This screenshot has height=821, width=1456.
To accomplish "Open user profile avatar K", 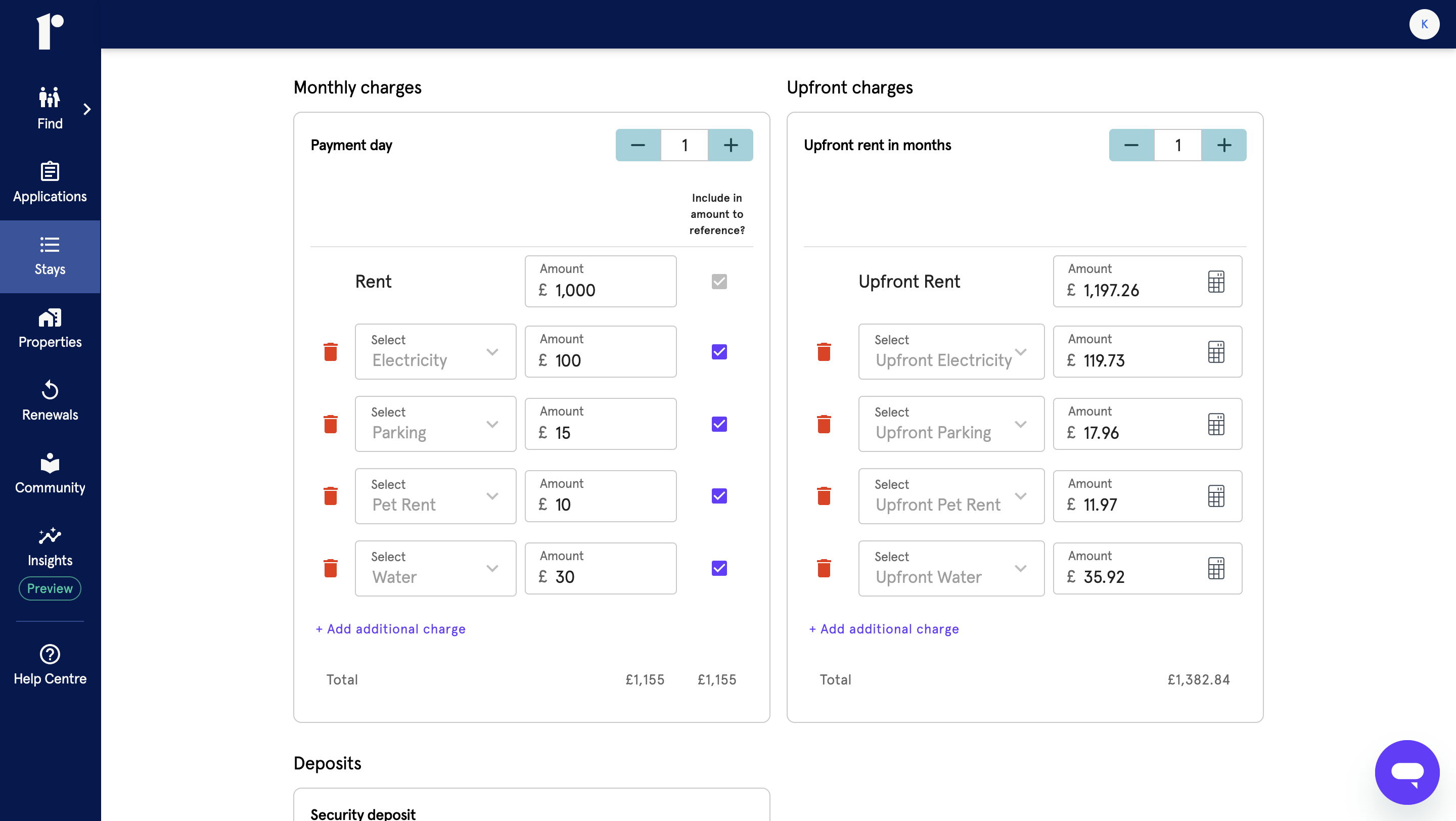I will coord(1424,24).
